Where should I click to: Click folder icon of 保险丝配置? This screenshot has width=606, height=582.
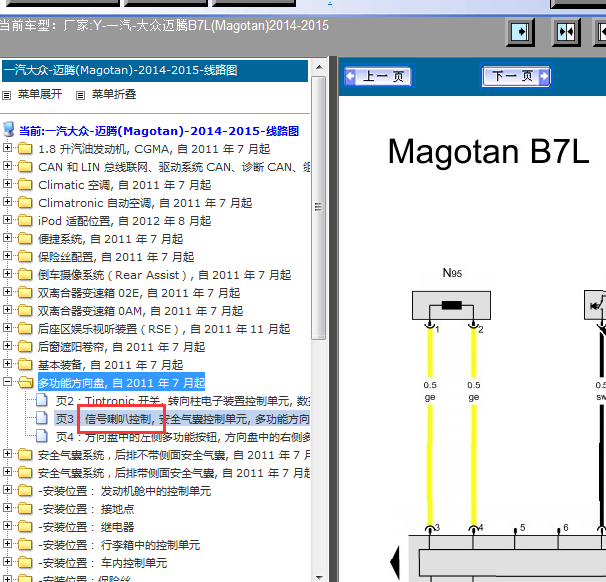(25, 257)
